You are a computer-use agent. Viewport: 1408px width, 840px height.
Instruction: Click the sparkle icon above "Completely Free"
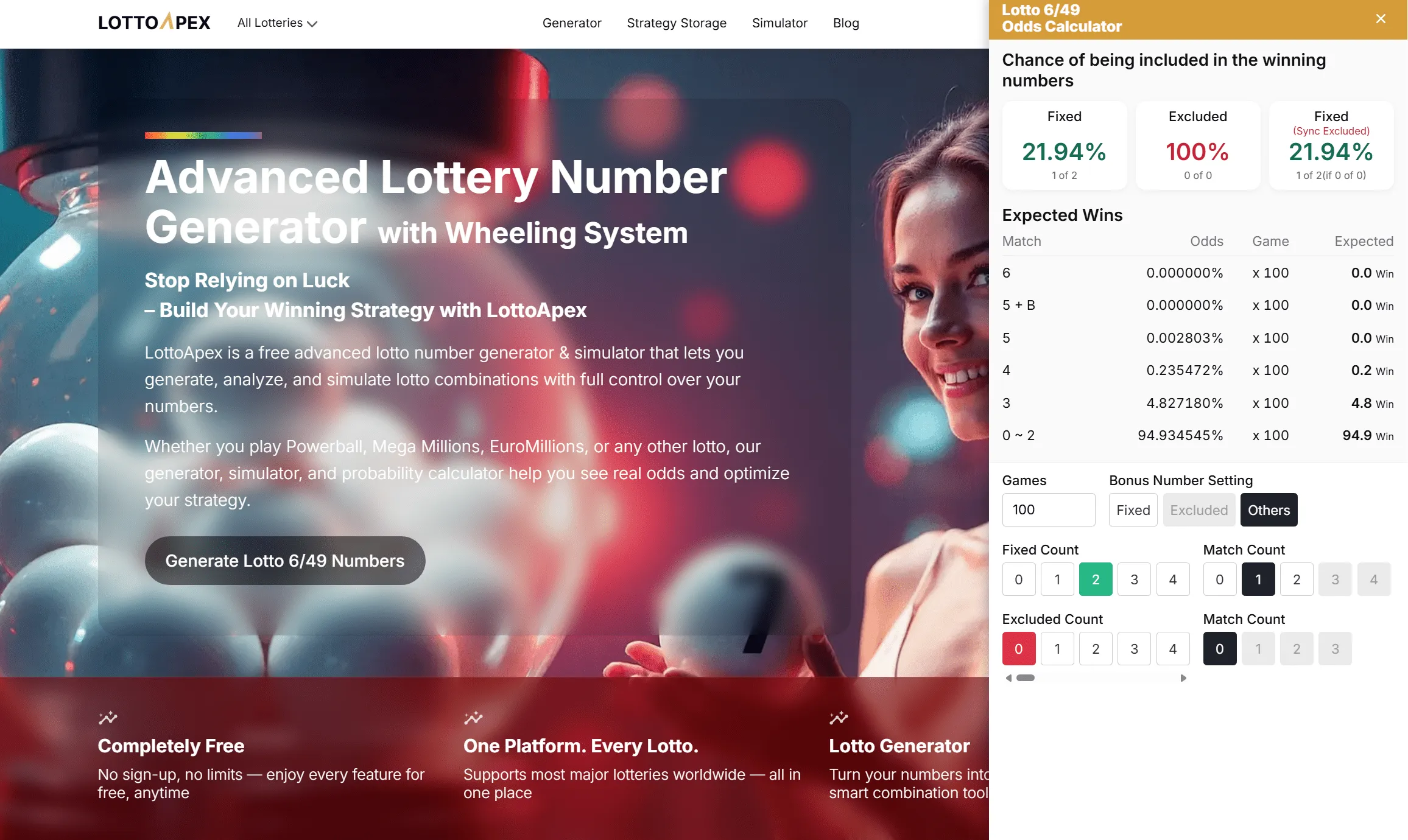108,718
